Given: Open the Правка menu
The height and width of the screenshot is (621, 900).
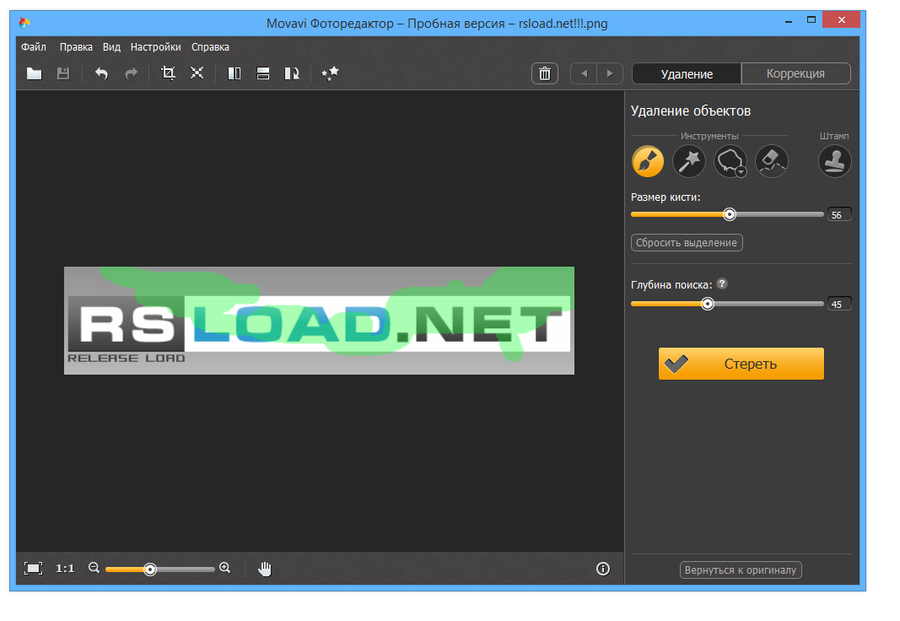Looking at the screenshot, I should [x=76, y=47].
